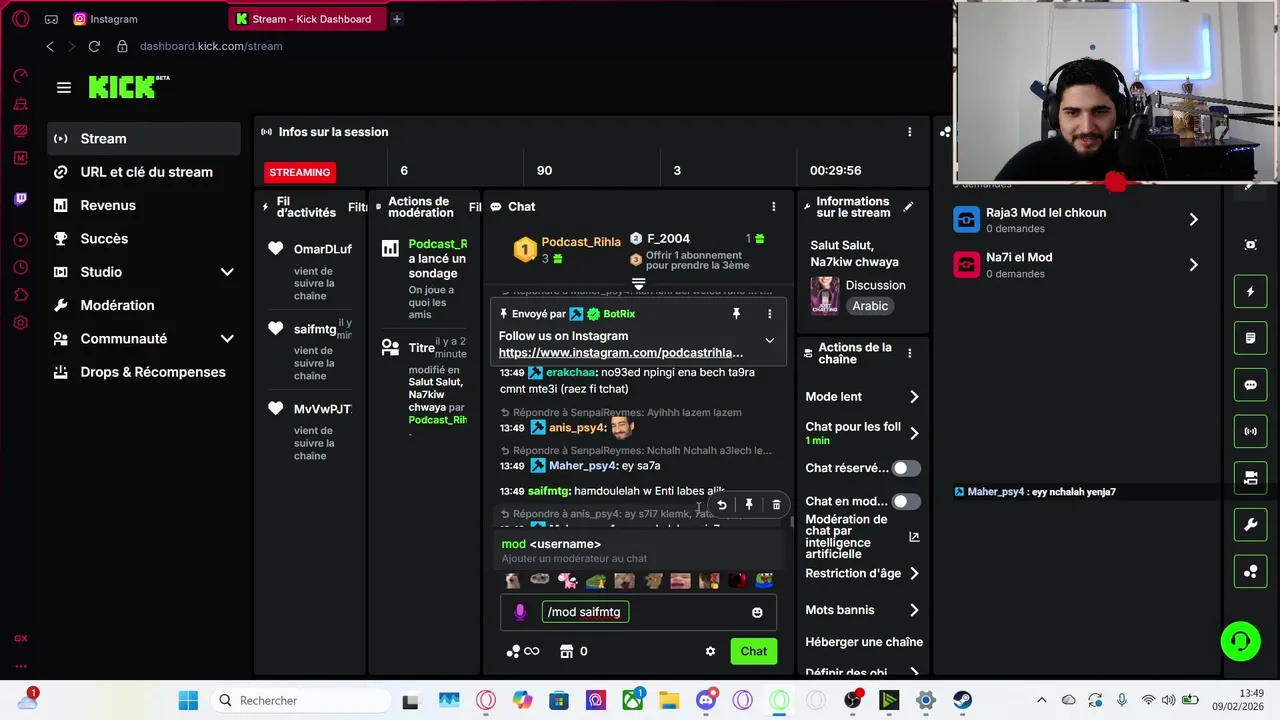Screen dimensions: 1280x720
Task: Open chat settings gear
Action: pyautogui.click(x=710, y=651)
